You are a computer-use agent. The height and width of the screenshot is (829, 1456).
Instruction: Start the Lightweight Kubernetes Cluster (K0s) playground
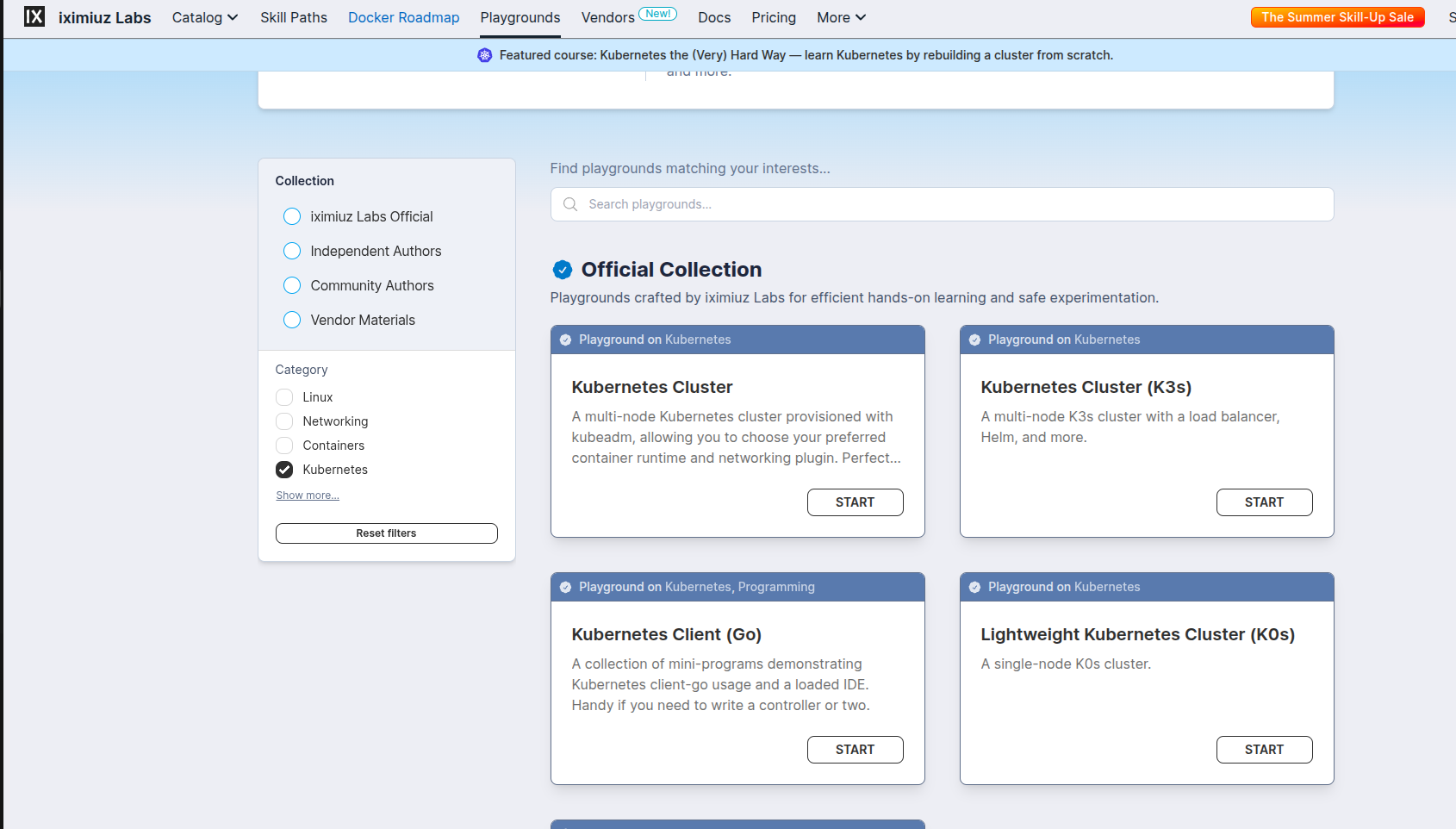[1265, 750]
